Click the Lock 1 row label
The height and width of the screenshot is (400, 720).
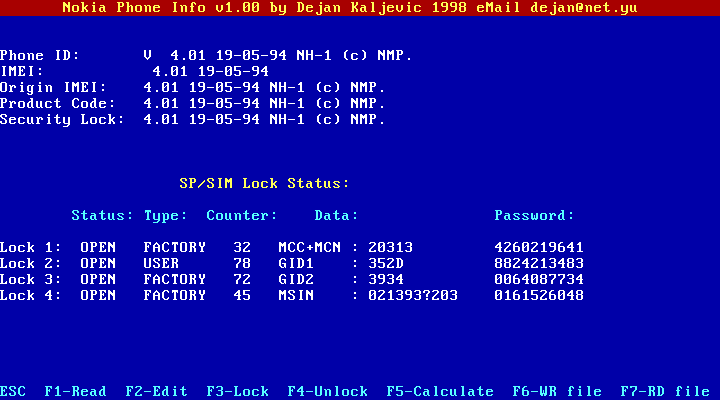(30, 247)
